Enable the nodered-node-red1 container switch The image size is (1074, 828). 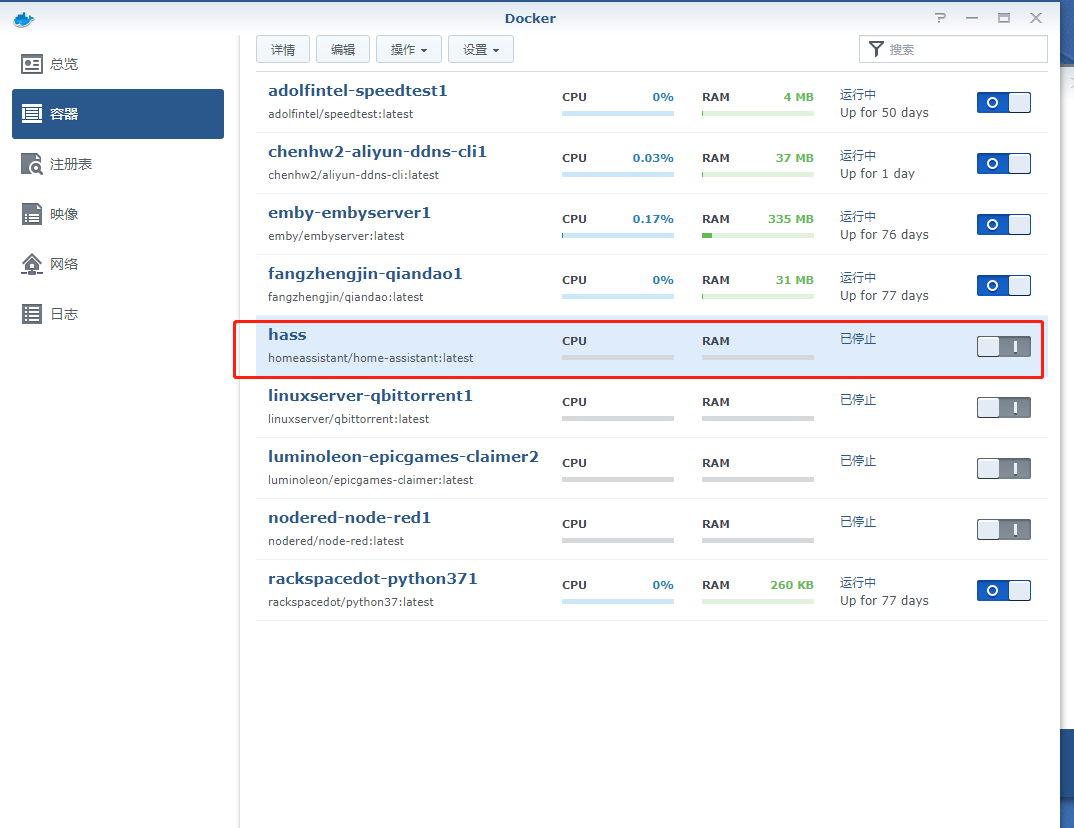(1003, 529)
